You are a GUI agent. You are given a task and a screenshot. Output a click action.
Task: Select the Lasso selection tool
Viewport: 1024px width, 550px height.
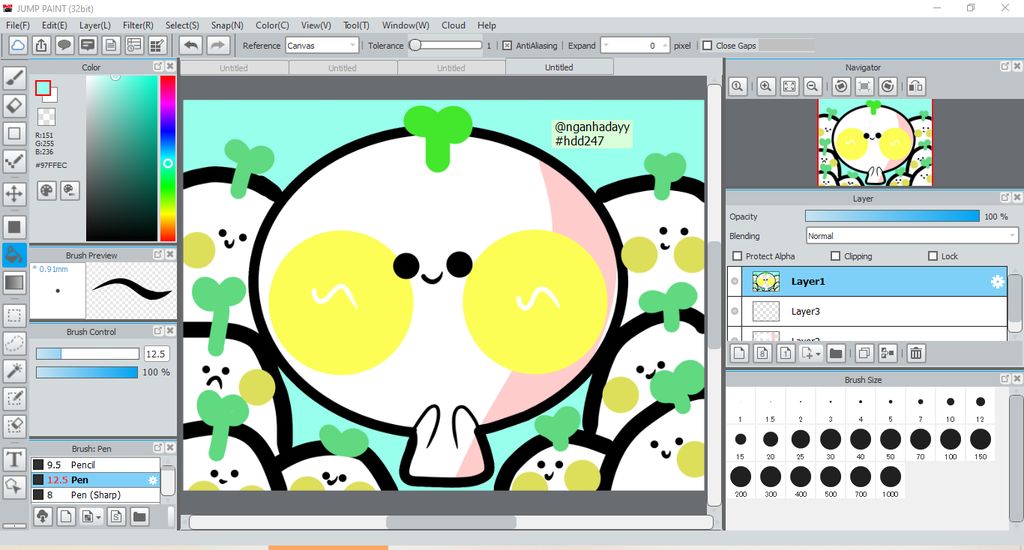pos(14,343)
